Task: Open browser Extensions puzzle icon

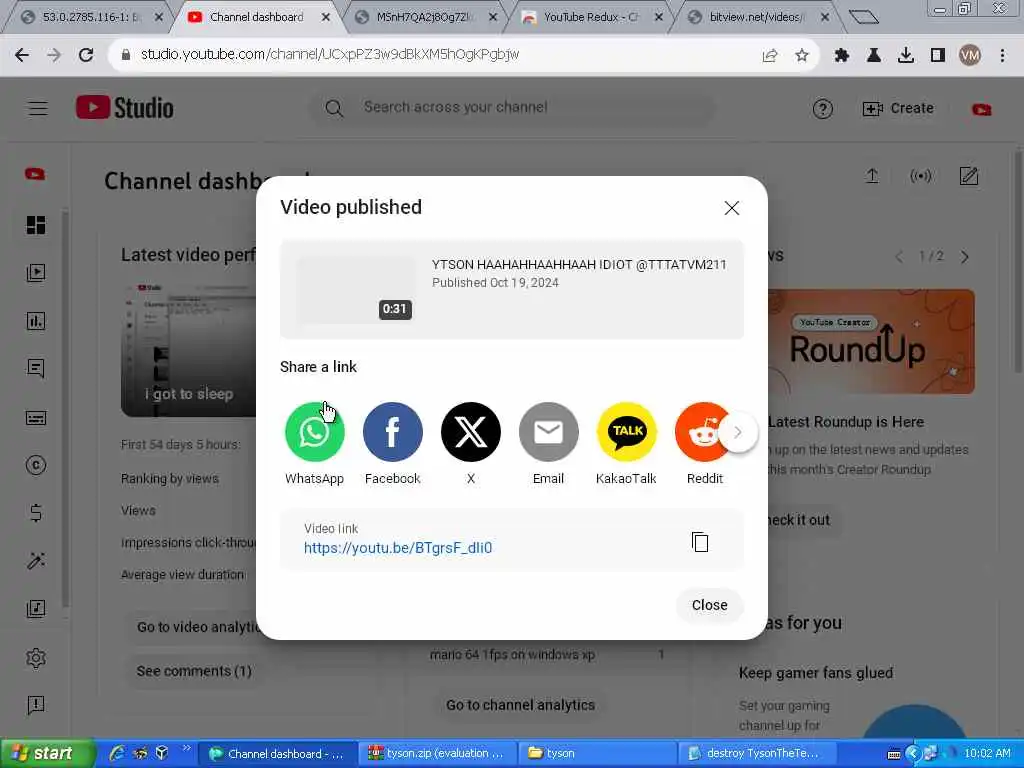Action: coord(841,56)
